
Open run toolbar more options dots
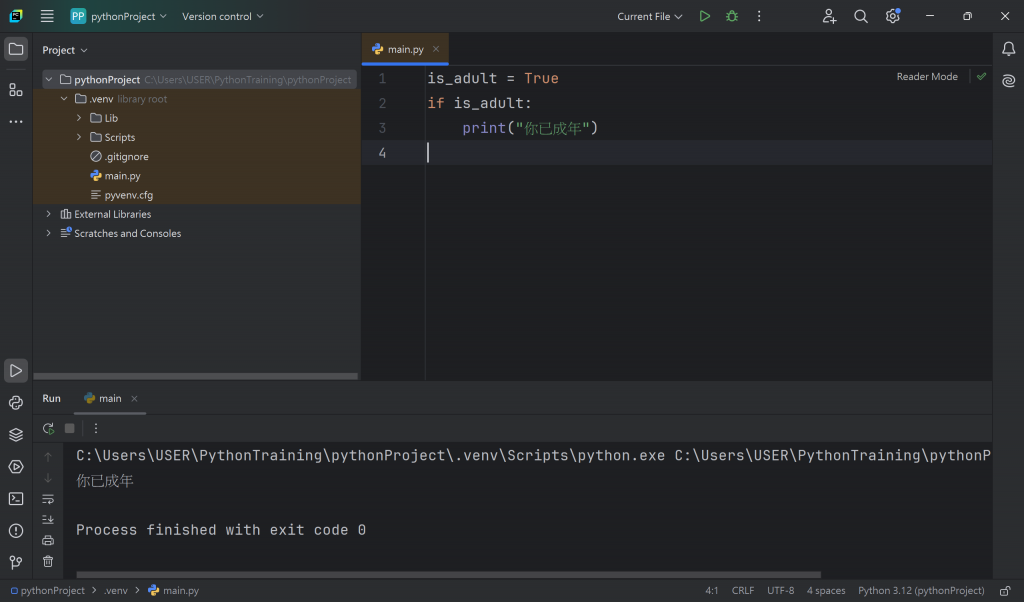click(95, 428)
